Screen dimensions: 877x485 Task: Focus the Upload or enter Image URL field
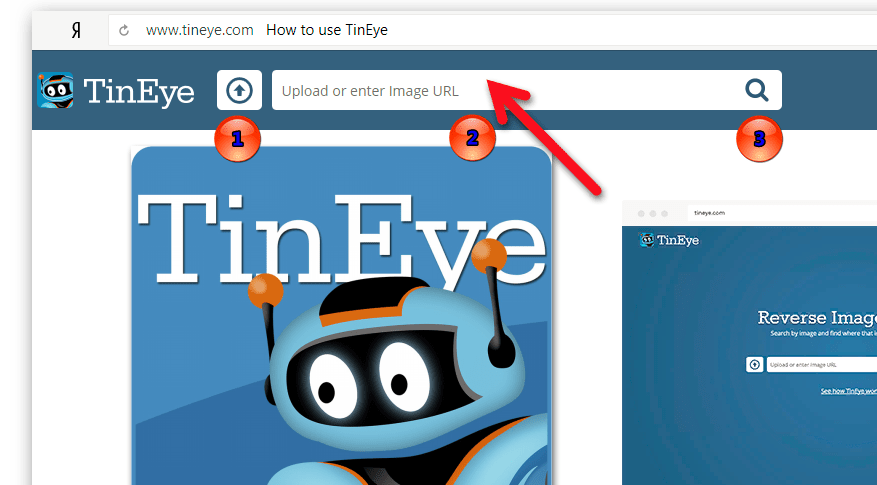coord(500,91)
